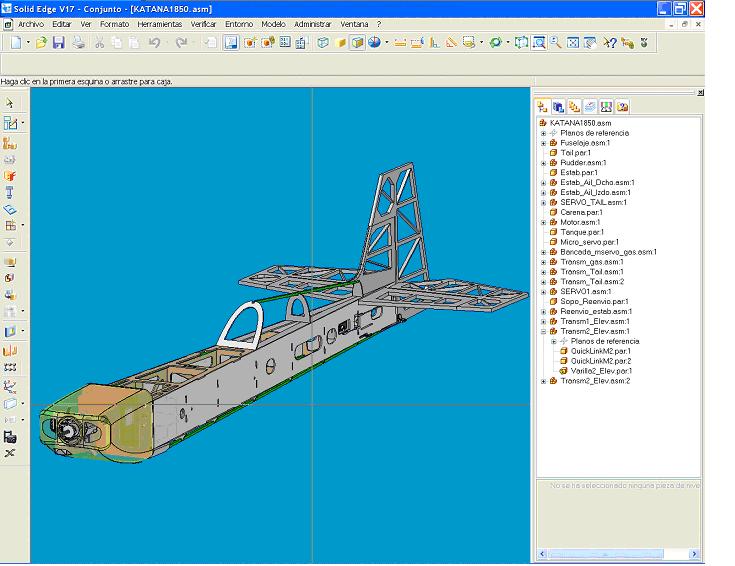This screenshot has width=735, height=566.
Task: Open the Herramientas menu
Action: coord(160,23)
